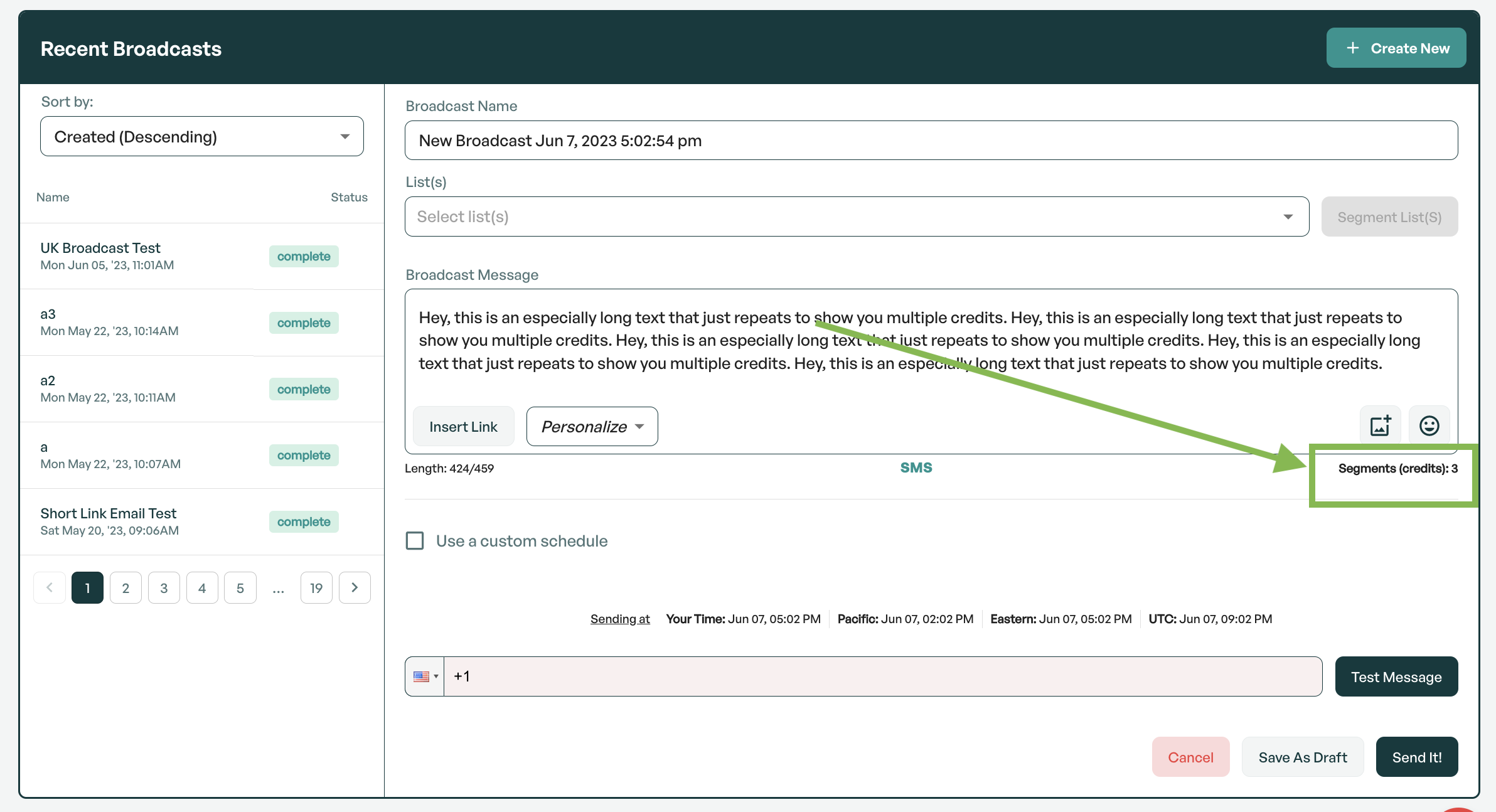
Task: Select UK Broadcast Test in list
Action: pos(100,248)
